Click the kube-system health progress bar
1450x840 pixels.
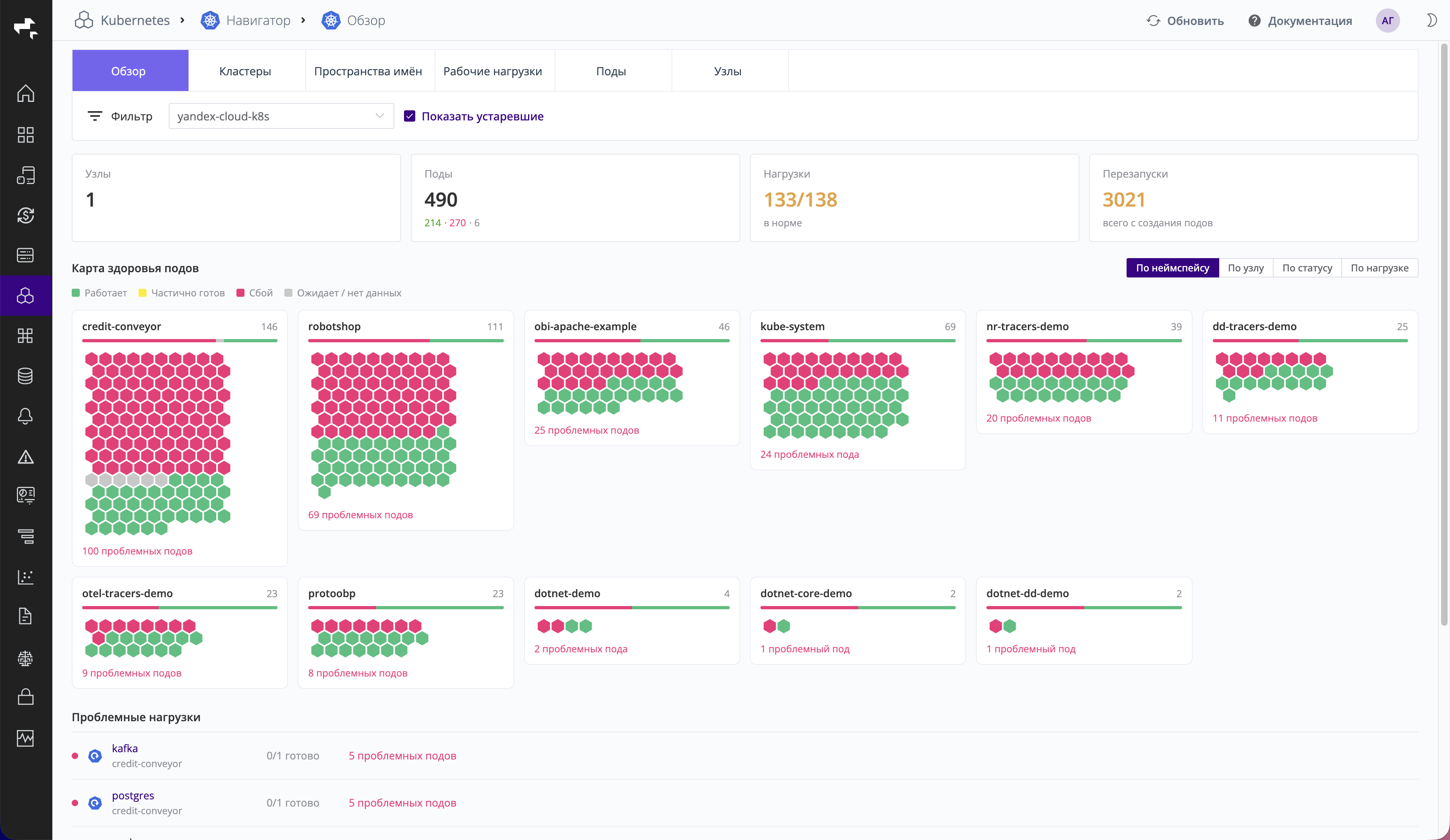point(858,341)
